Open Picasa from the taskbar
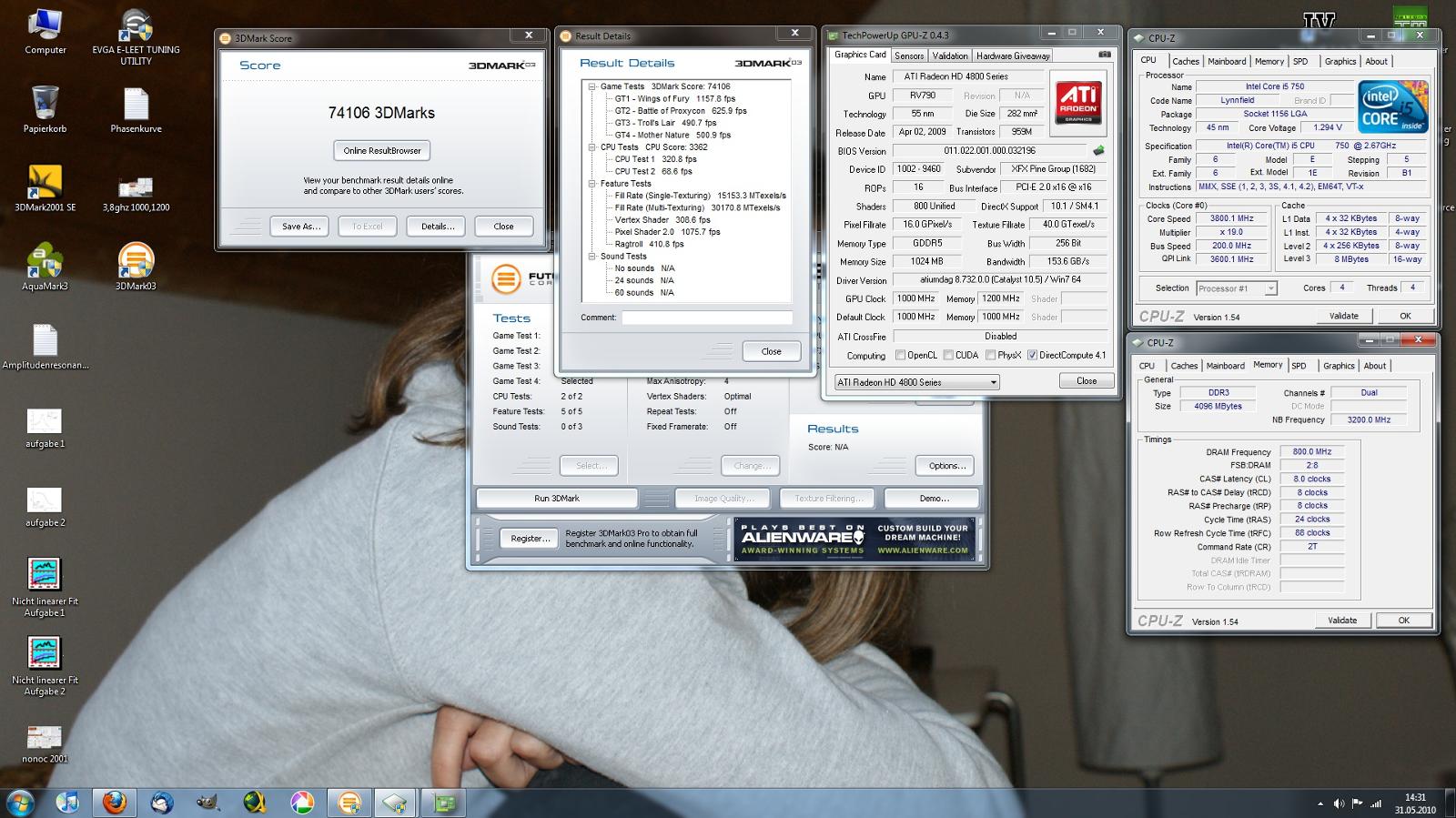 tap(302, 803)
